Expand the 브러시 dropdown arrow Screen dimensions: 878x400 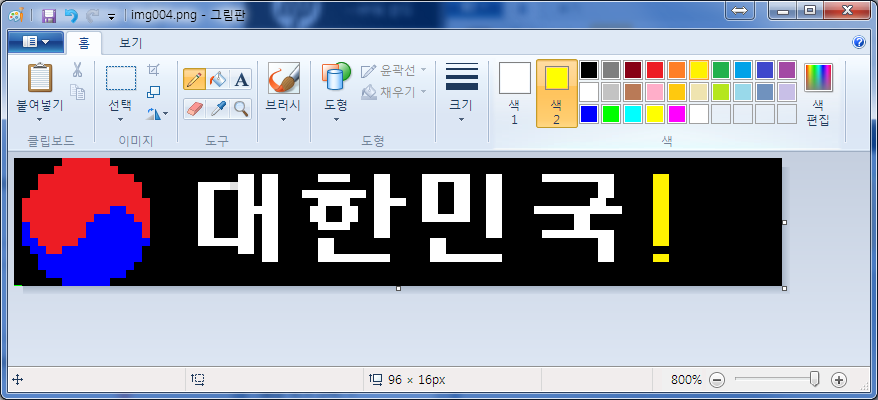(283, 119)
